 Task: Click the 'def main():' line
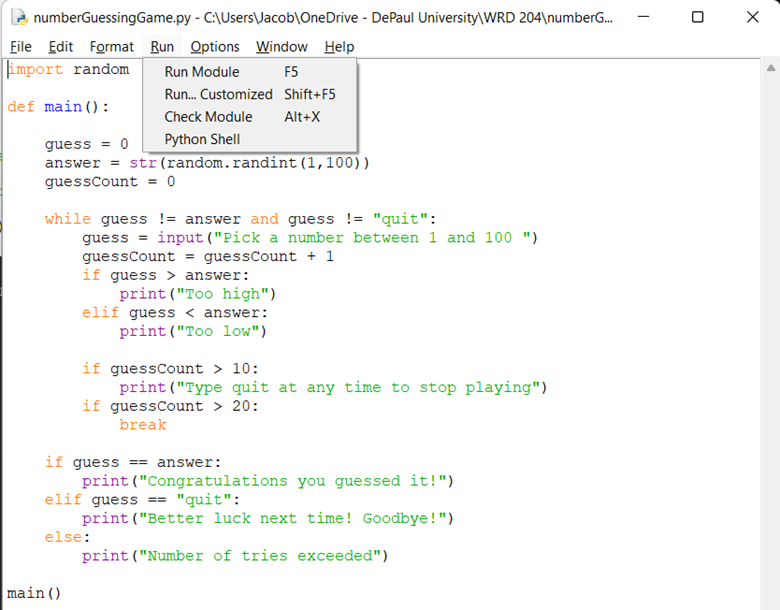[58, 106]
